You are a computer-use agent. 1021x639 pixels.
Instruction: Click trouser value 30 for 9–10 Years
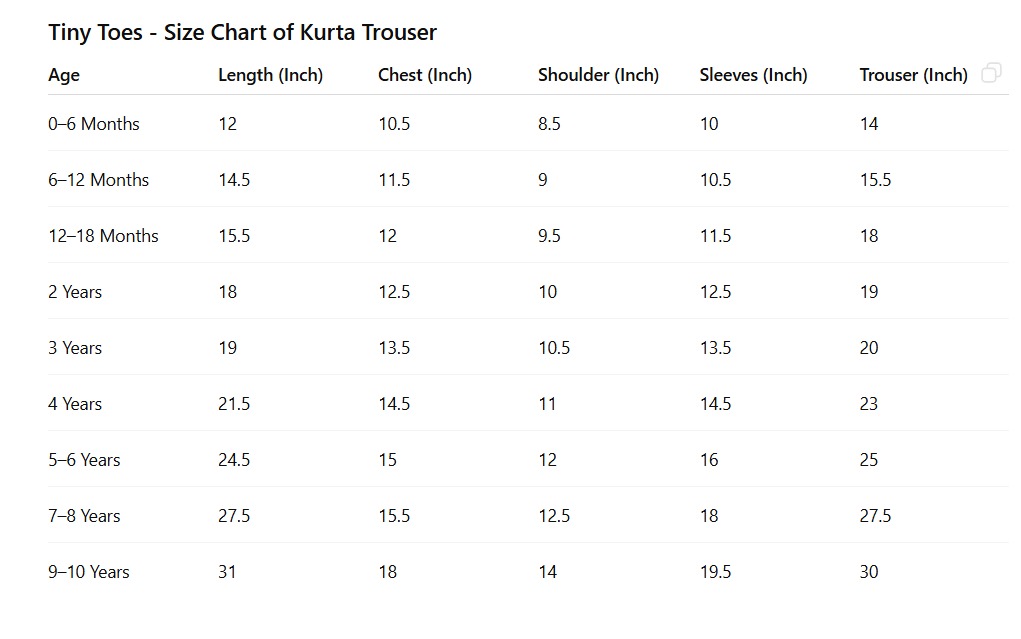point(869,572)
